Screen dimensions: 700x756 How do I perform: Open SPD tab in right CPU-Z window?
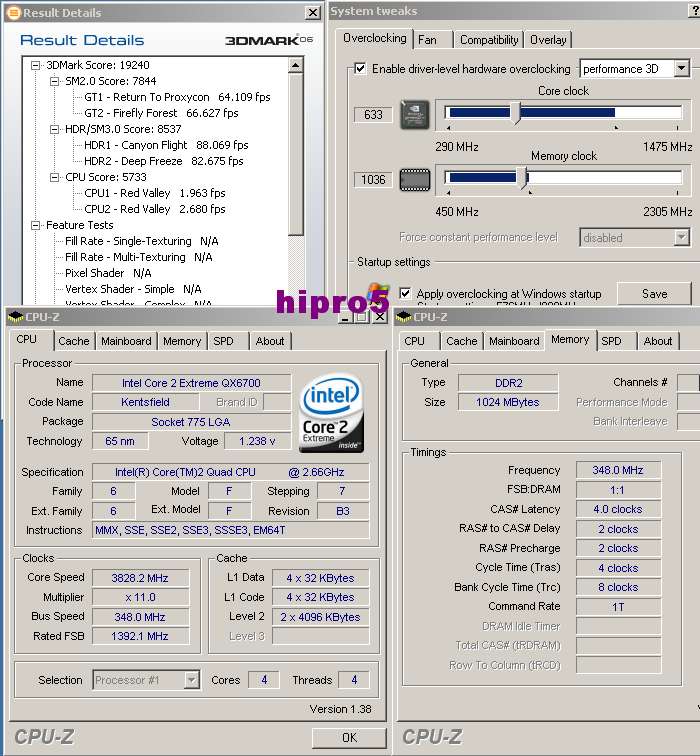click(x=617, y=341)
